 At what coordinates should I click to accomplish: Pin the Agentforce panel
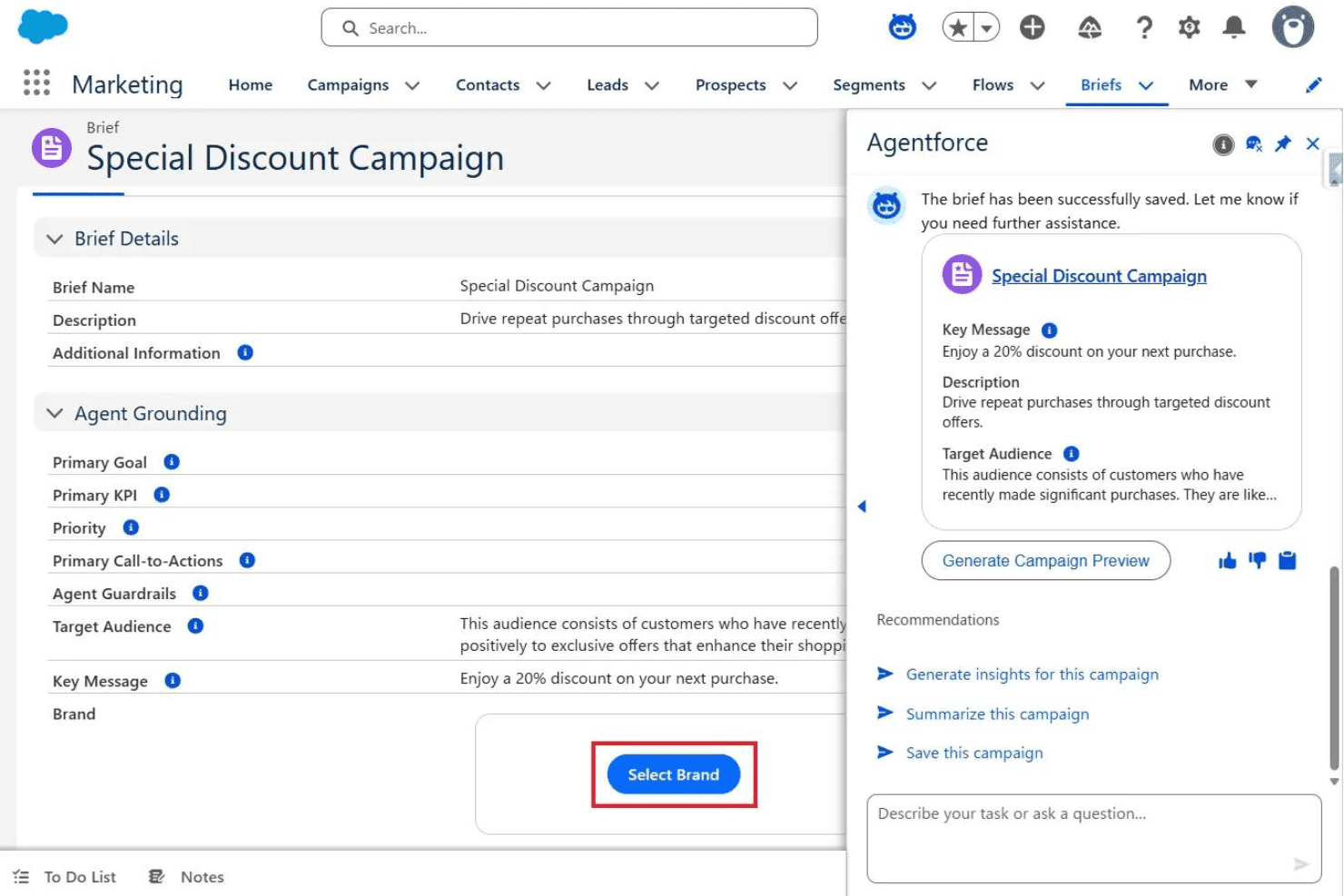tap(1282, 143)
